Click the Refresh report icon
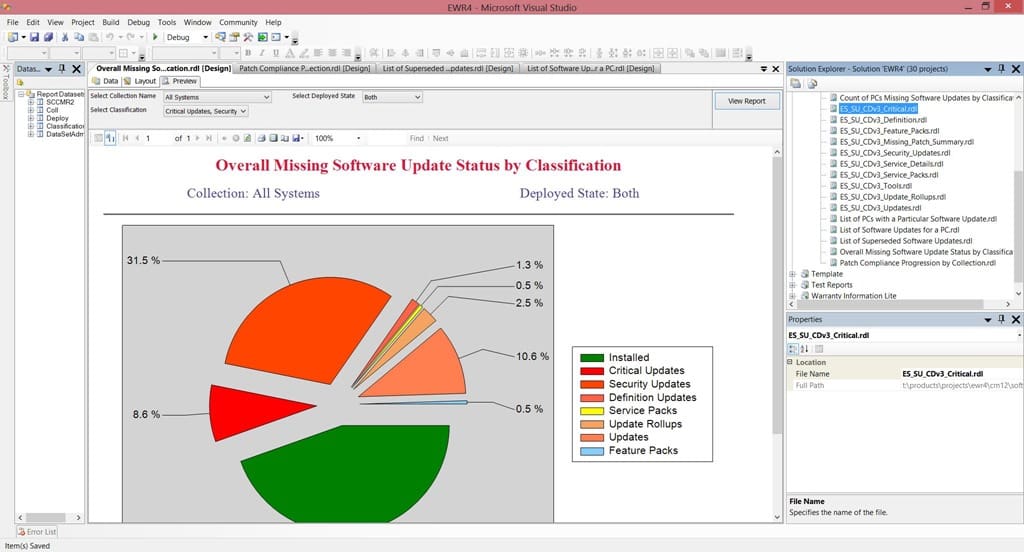This screenshot has width=1024, height=552. tap(248, 138)
